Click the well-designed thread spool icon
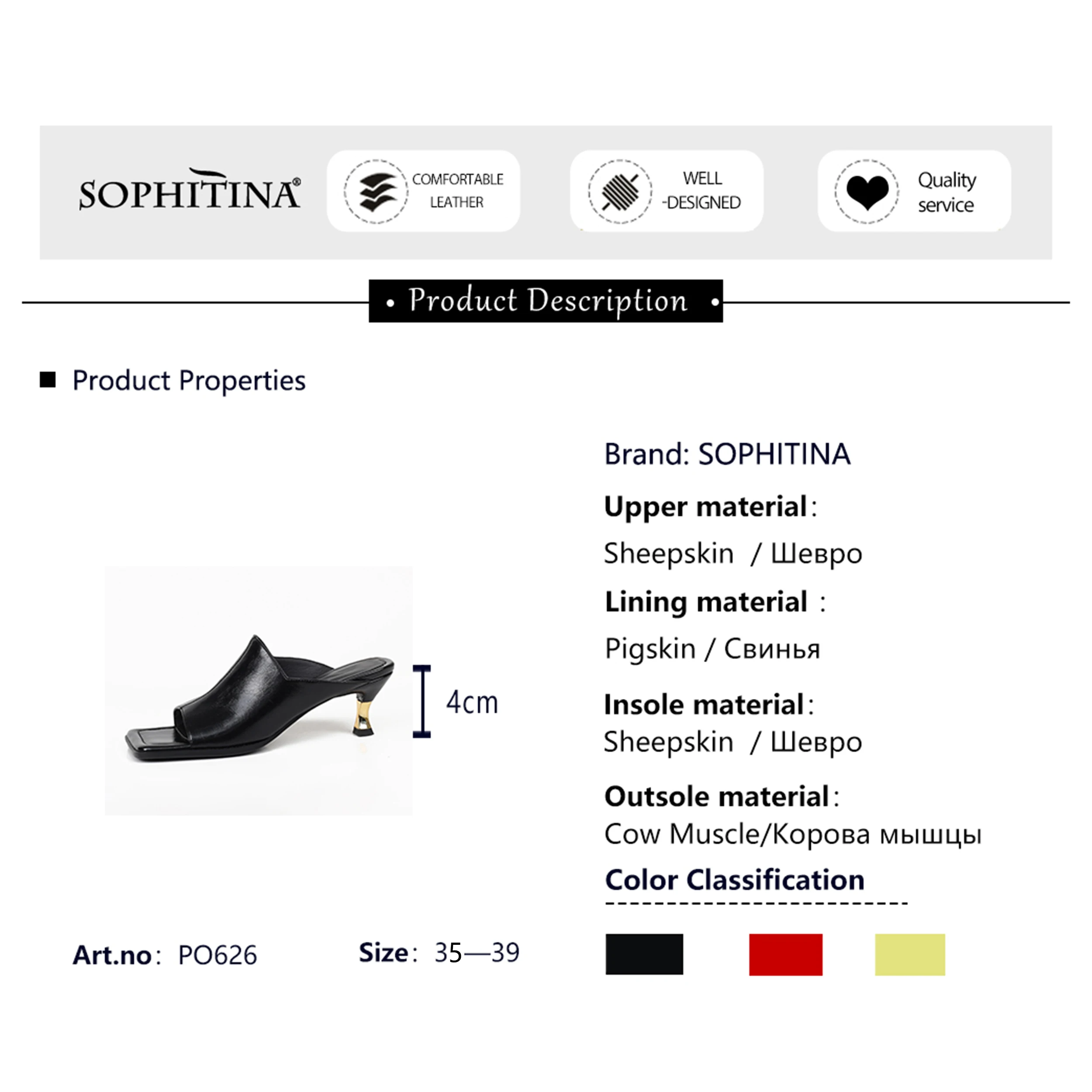Viewport: 1092px width, 1092px height. tap(620, 191)
